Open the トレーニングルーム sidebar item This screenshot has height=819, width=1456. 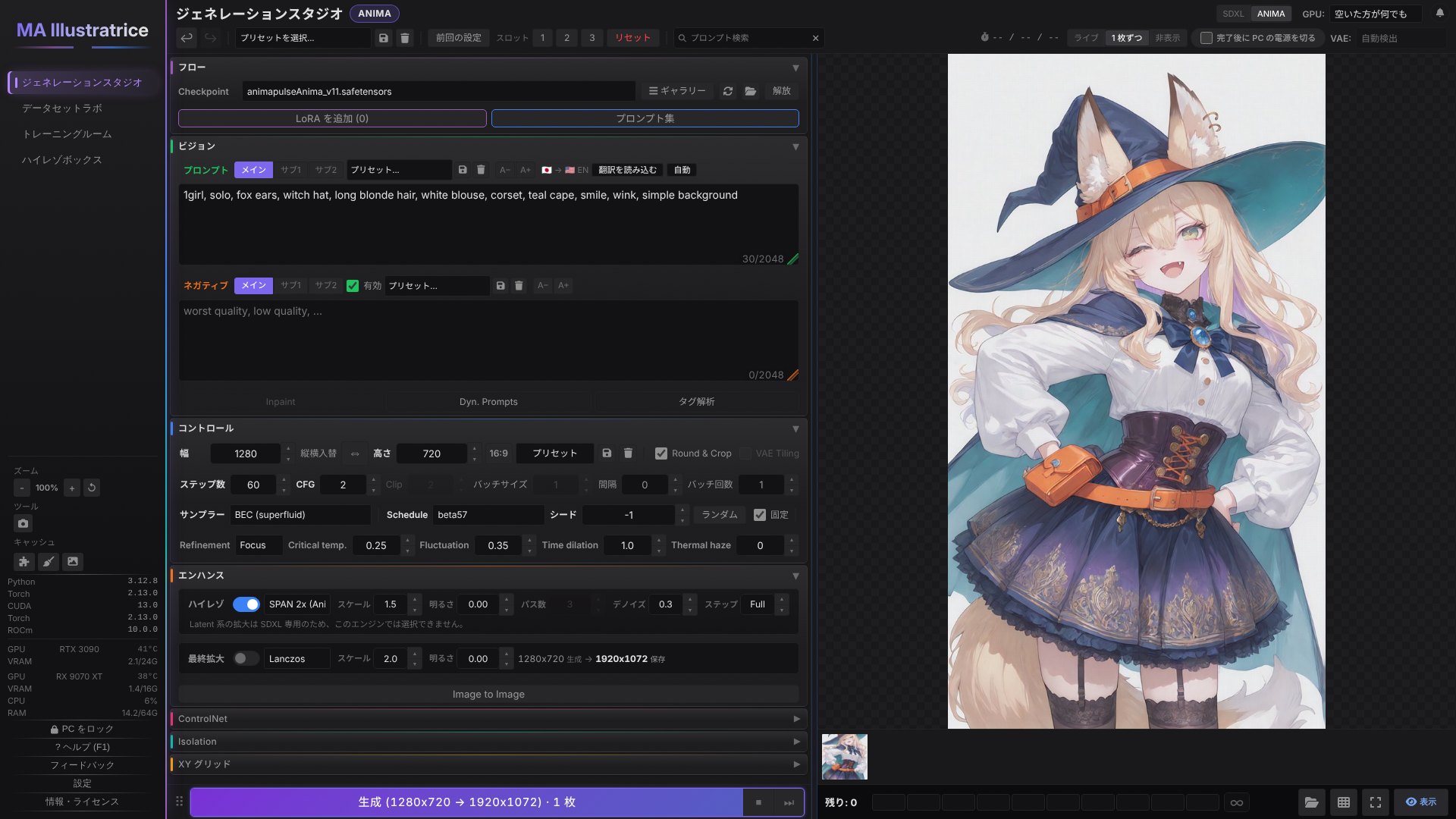tap(67, 134)
